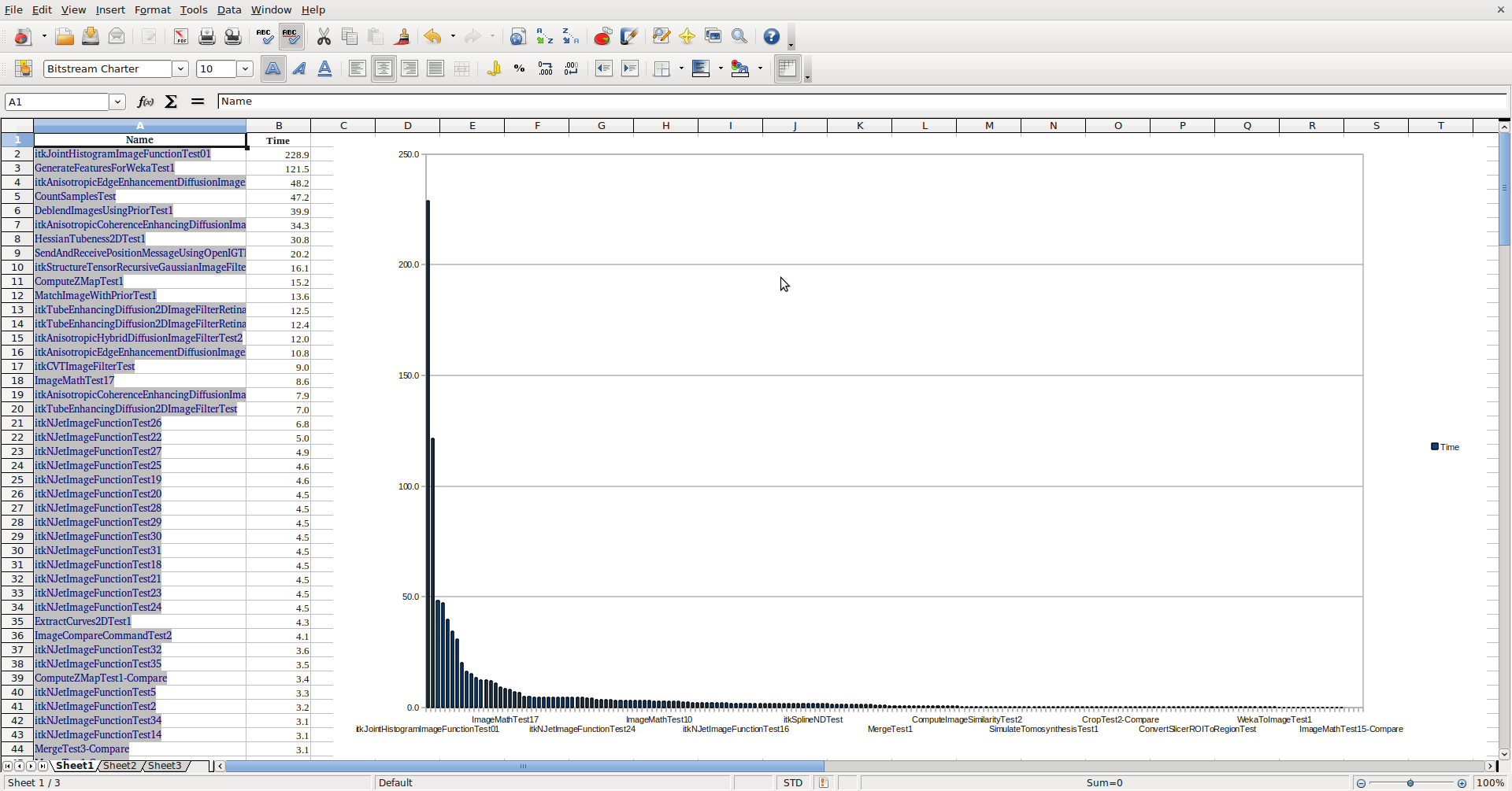
Task: Toggle Underline formatting
Action: (324, 68)
